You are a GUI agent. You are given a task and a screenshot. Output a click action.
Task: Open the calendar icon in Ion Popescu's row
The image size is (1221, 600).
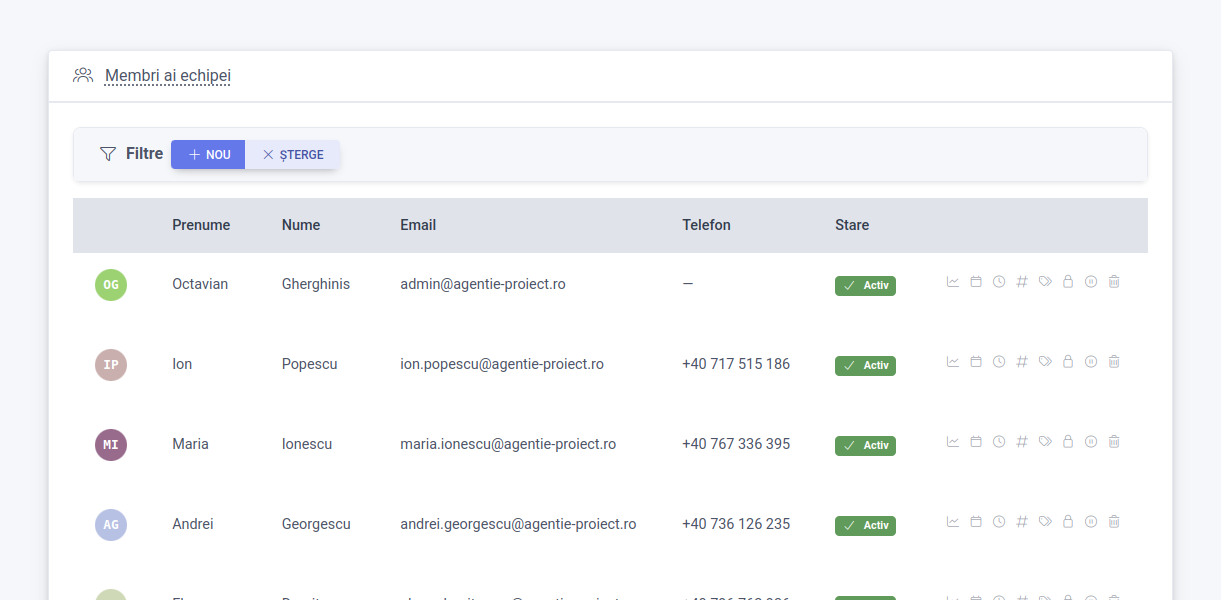976,362
